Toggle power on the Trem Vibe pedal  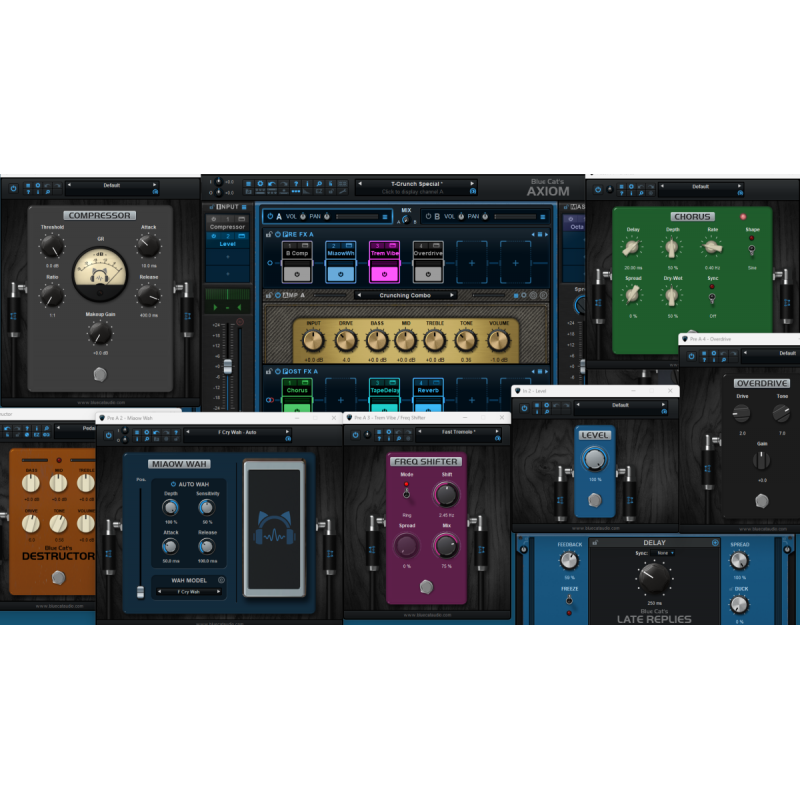point(384,275)
